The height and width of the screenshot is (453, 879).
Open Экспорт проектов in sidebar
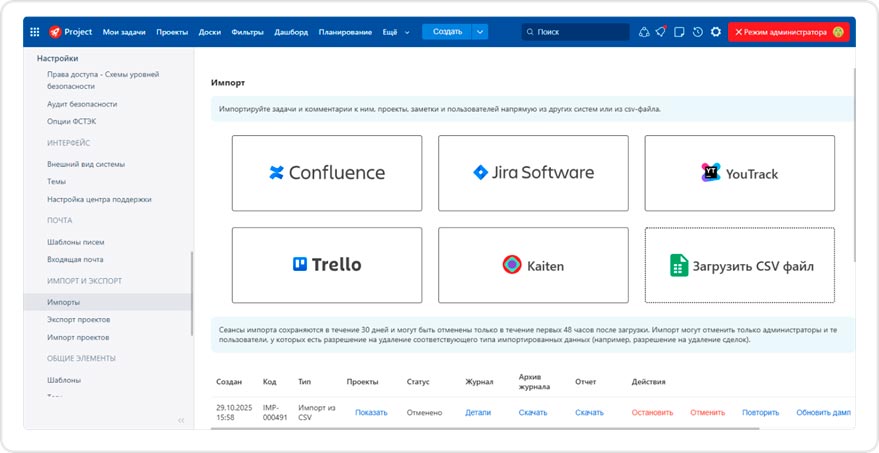pyautogui.click(x=78, y=320)
